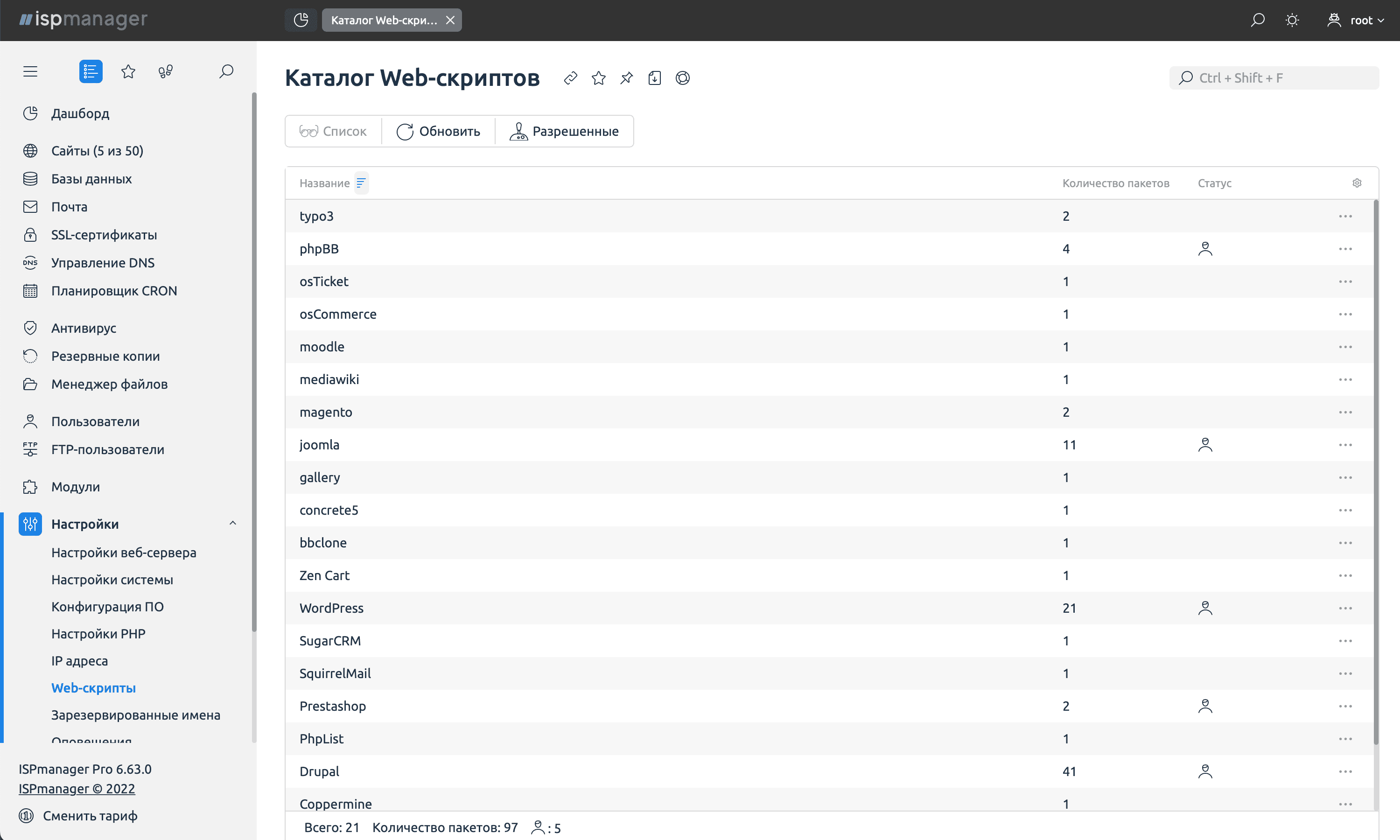Screen dimensions: 1400x840
Task: Select the Менеджер файлов sidebar icon
Action: coord(30,384)
